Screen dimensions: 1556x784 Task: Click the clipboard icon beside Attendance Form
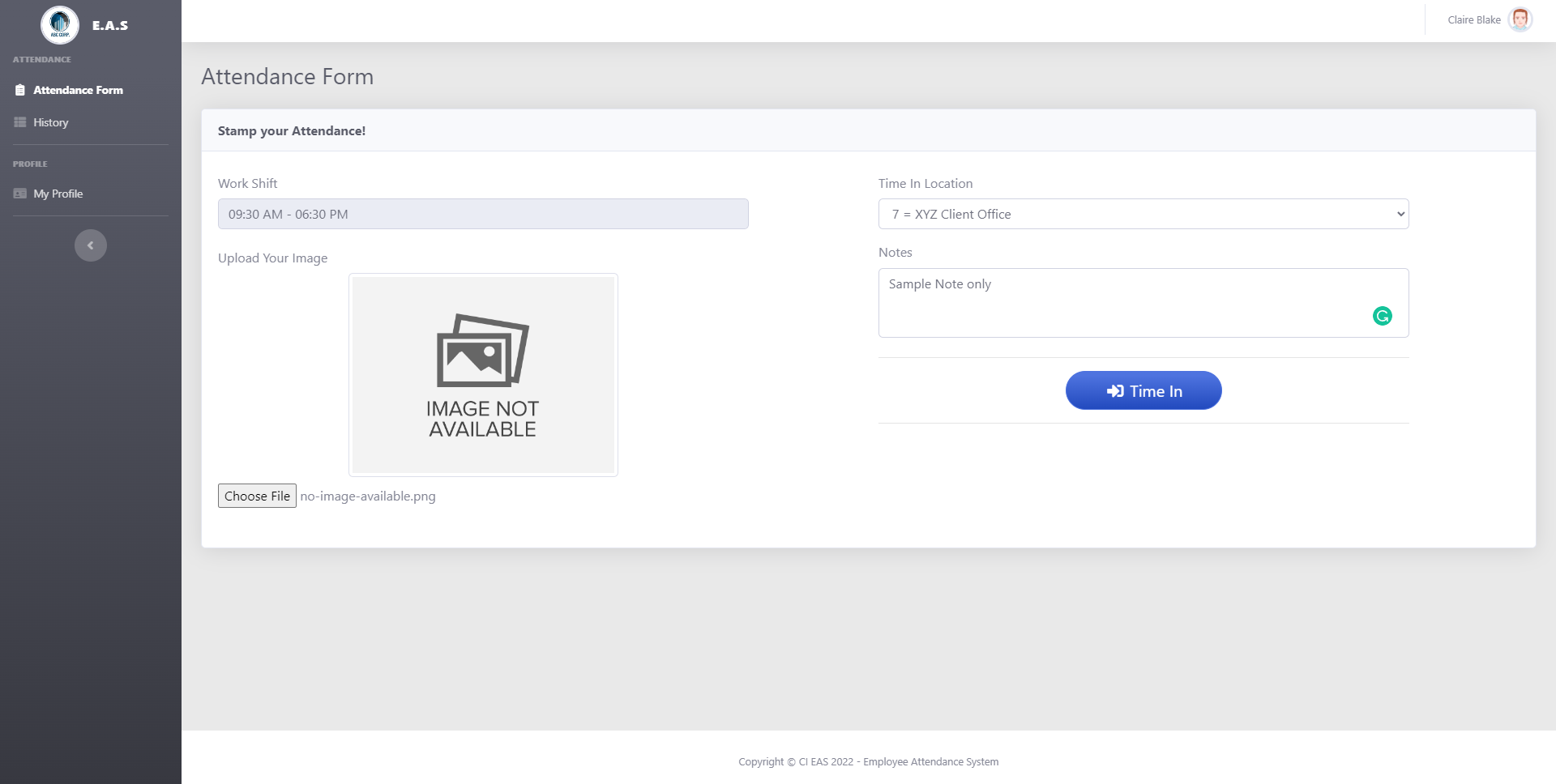click(x=20, y=90)
